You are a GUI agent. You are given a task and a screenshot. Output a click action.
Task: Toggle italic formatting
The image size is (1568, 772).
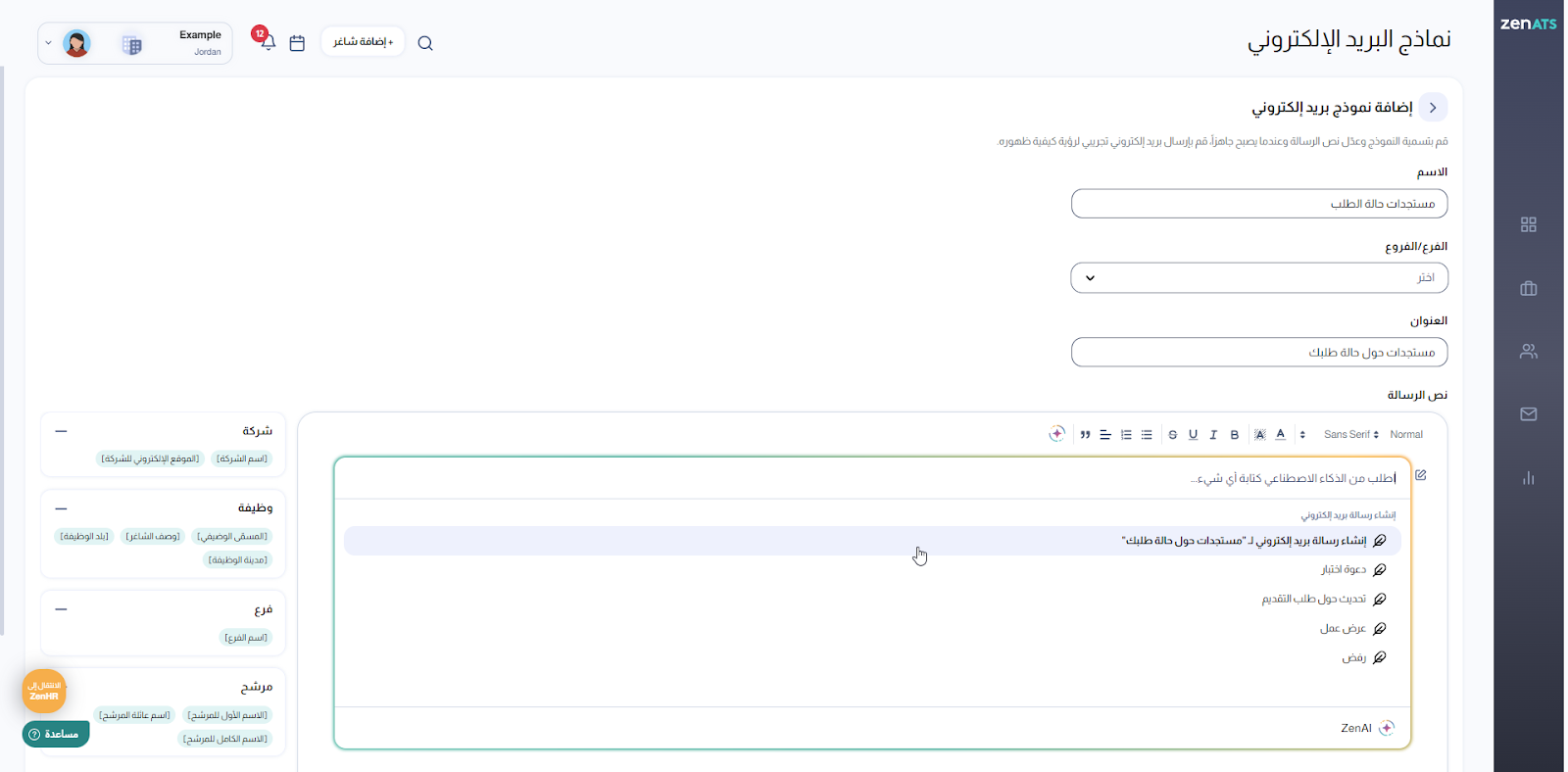[1213, 435]
